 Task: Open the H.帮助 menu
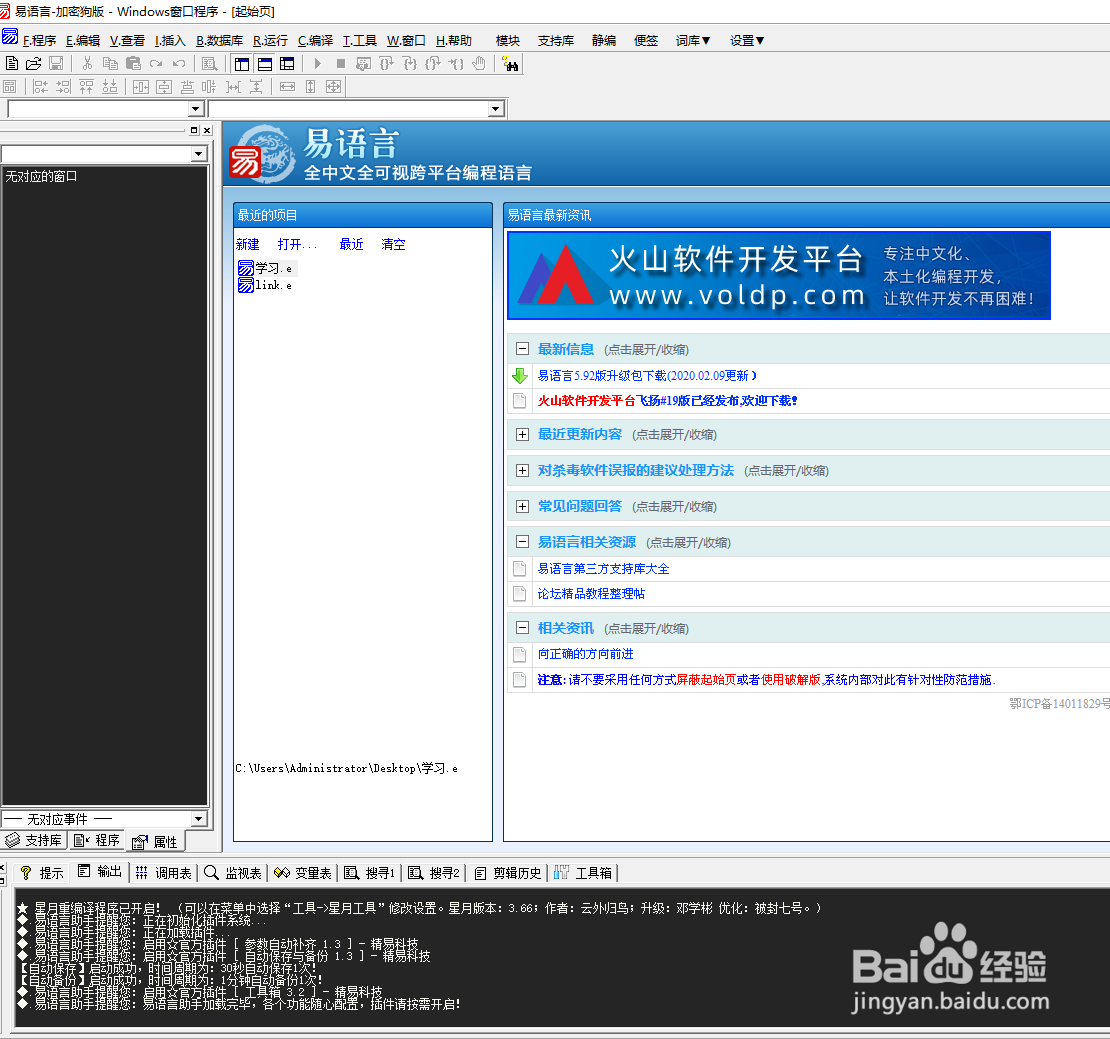[454, 40]
